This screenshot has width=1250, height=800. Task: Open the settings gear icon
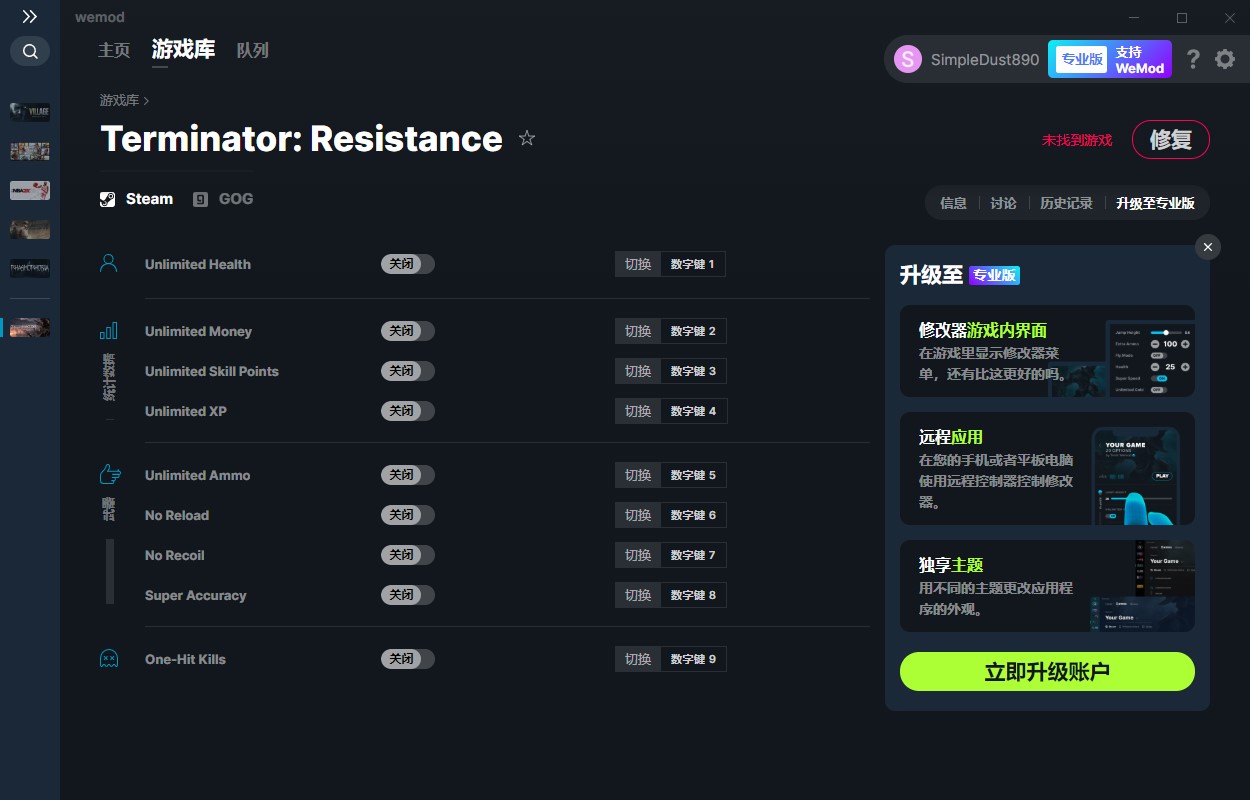(1225, 59)
